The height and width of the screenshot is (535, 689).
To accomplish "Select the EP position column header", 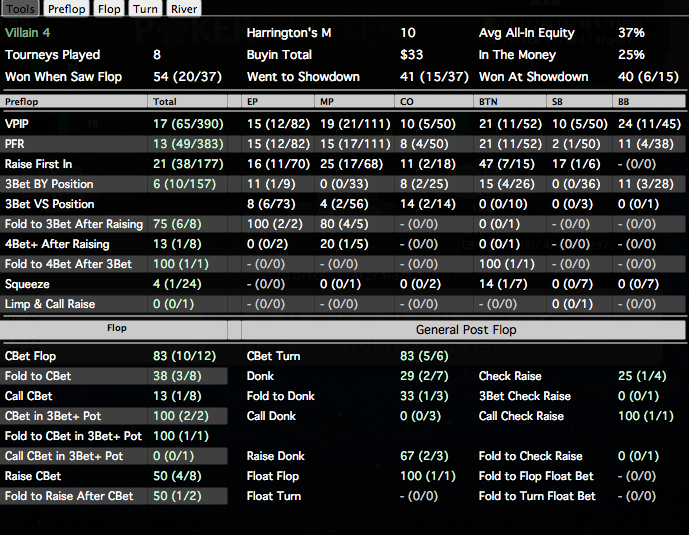I will tap(278, 101).
